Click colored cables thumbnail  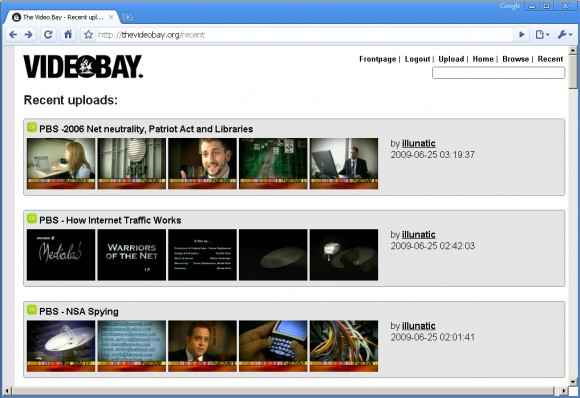pos(344,346)
